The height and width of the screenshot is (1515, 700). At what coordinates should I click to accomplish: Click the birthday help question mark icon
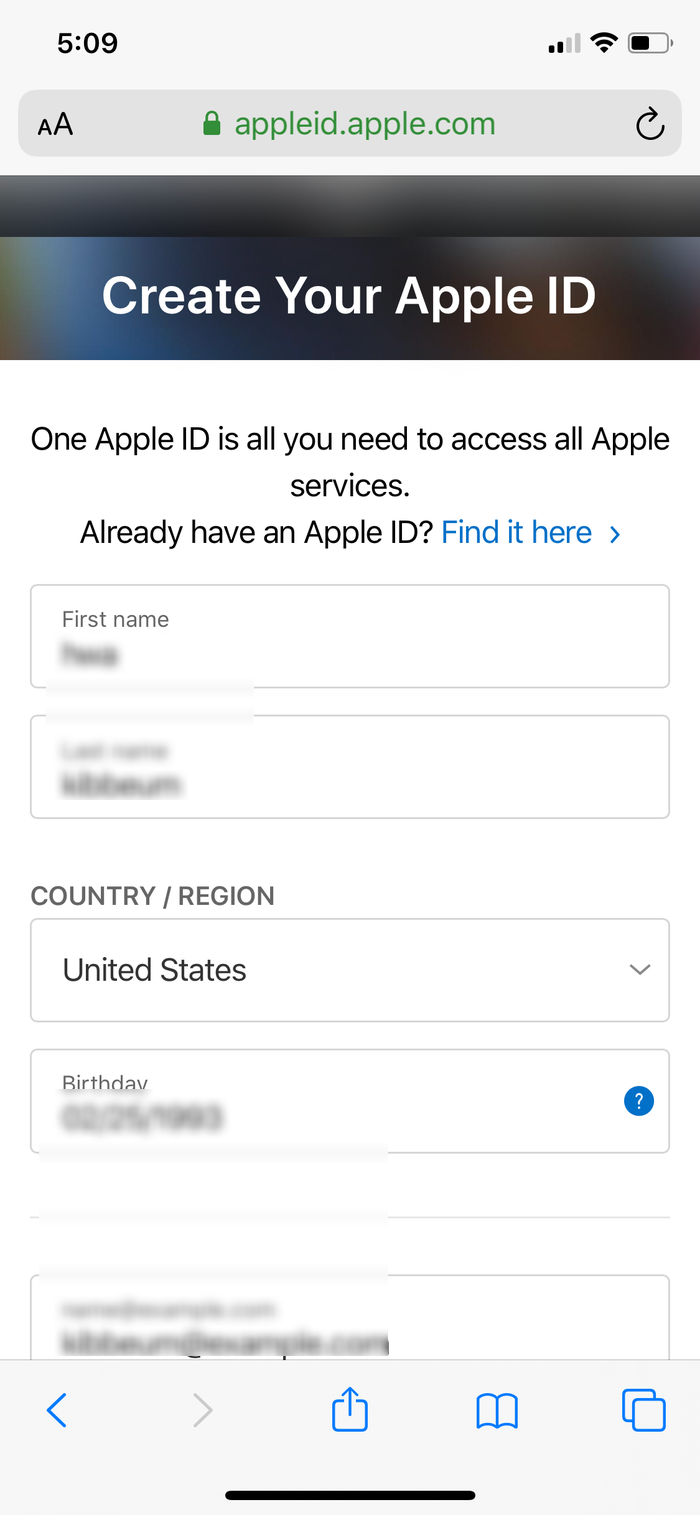(x=639, y=1101)
